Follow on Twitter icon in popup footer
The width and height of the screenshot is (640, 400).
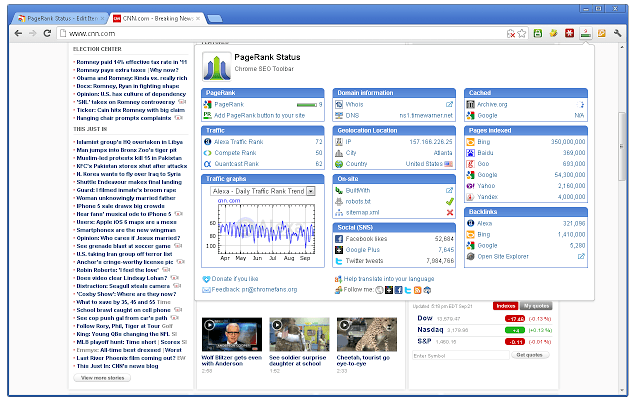coord(408,290)
